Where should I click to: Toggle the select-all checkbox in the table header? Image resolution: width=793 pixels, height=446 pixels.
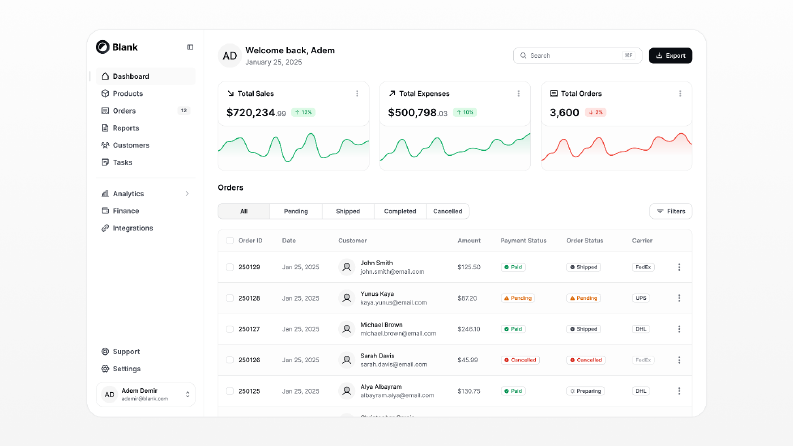point(230,241)
